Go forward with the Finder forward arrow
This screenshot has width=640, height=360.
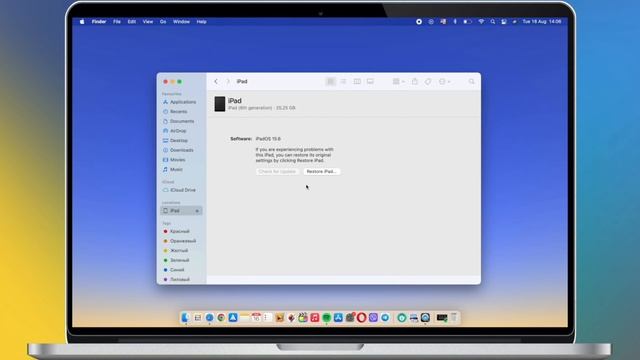coord(228,82)
